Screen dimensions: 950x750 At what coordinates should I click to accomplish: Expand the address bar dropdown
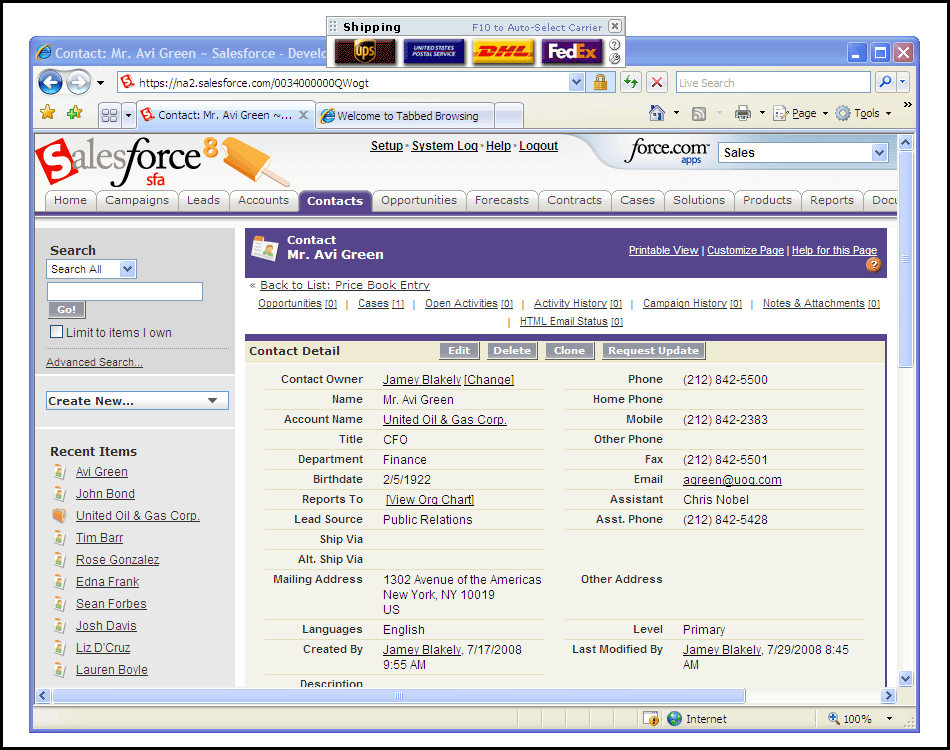coord(576,82)
